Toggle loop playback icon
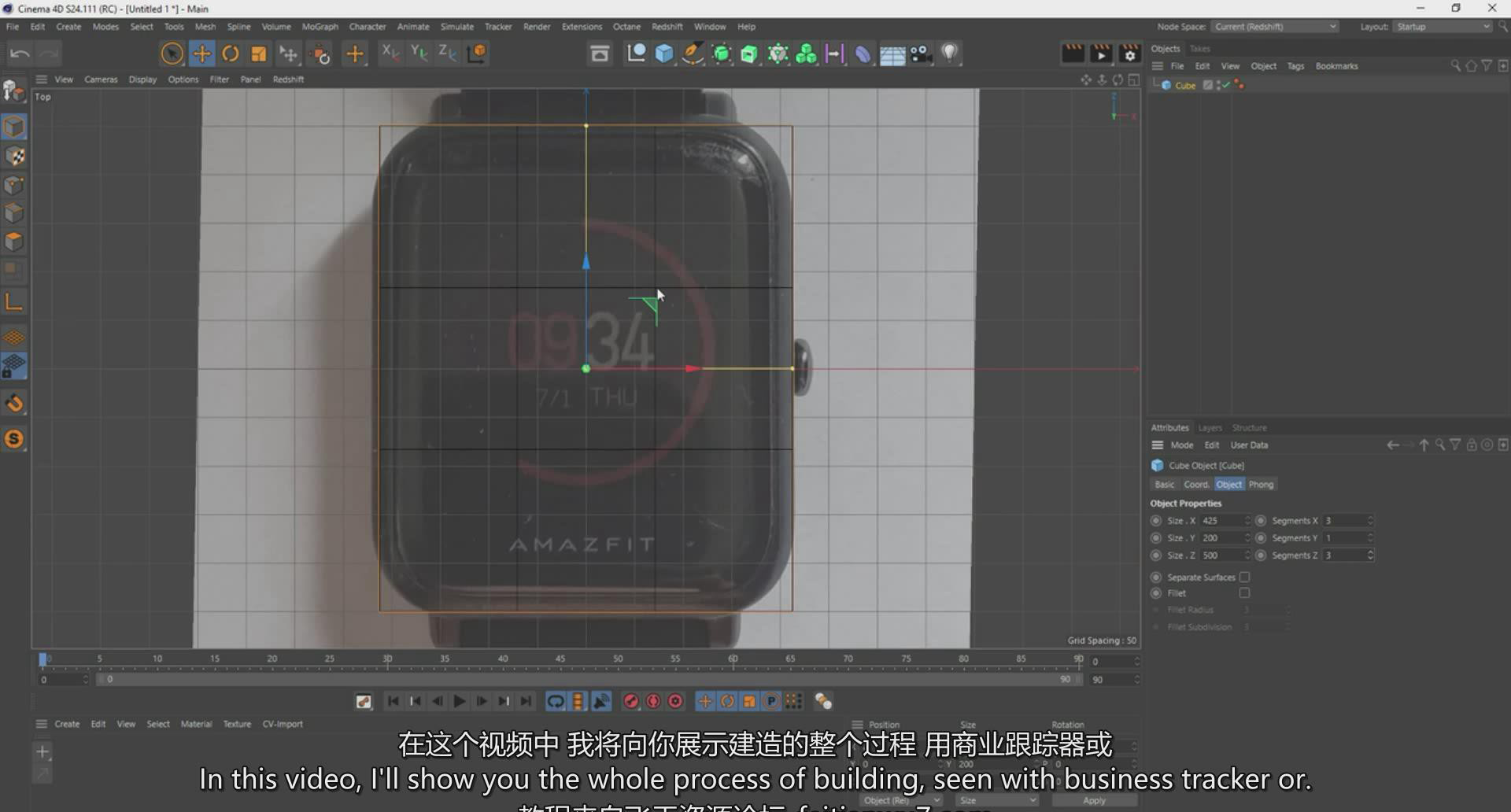 [x=556, y=701]
